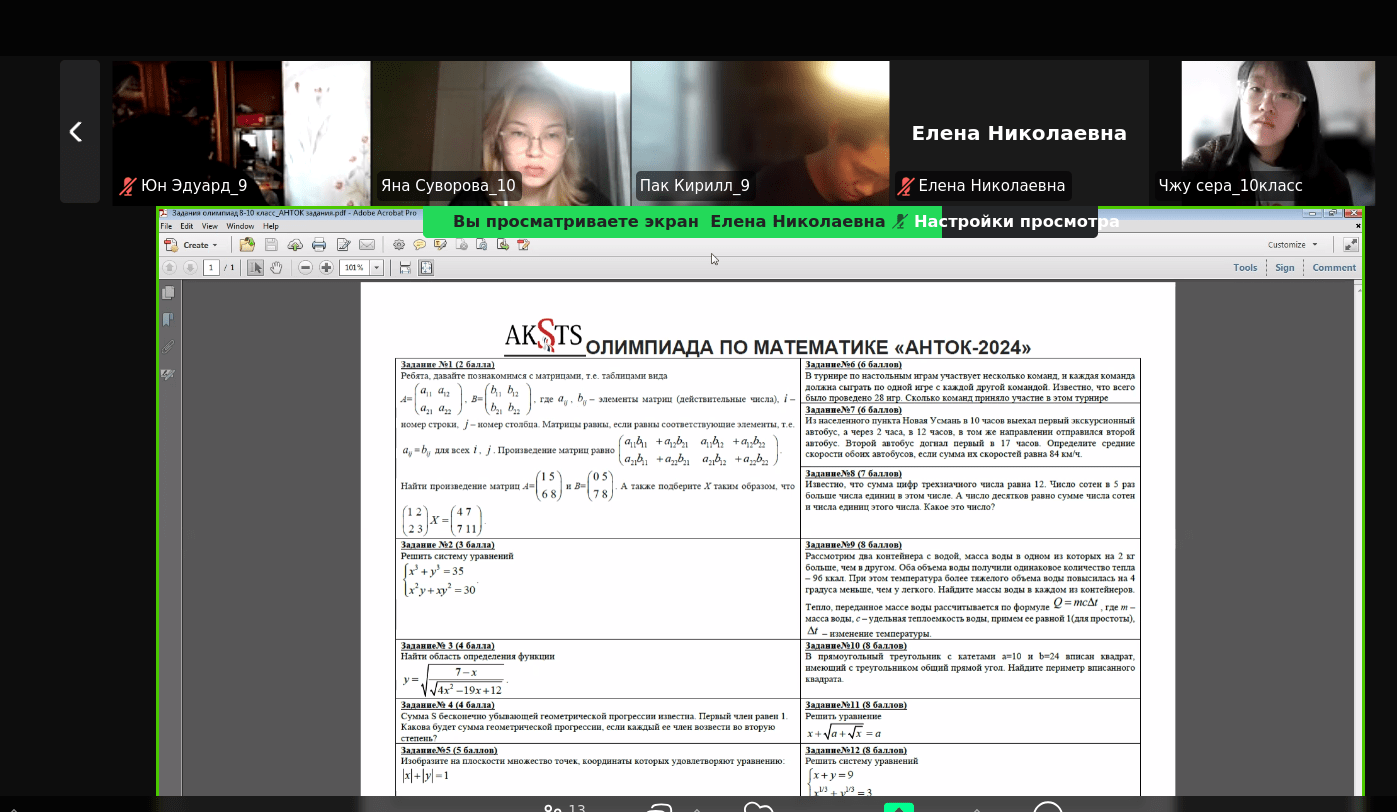Toggle read mode expand arrows icon

click(1351, 245)
